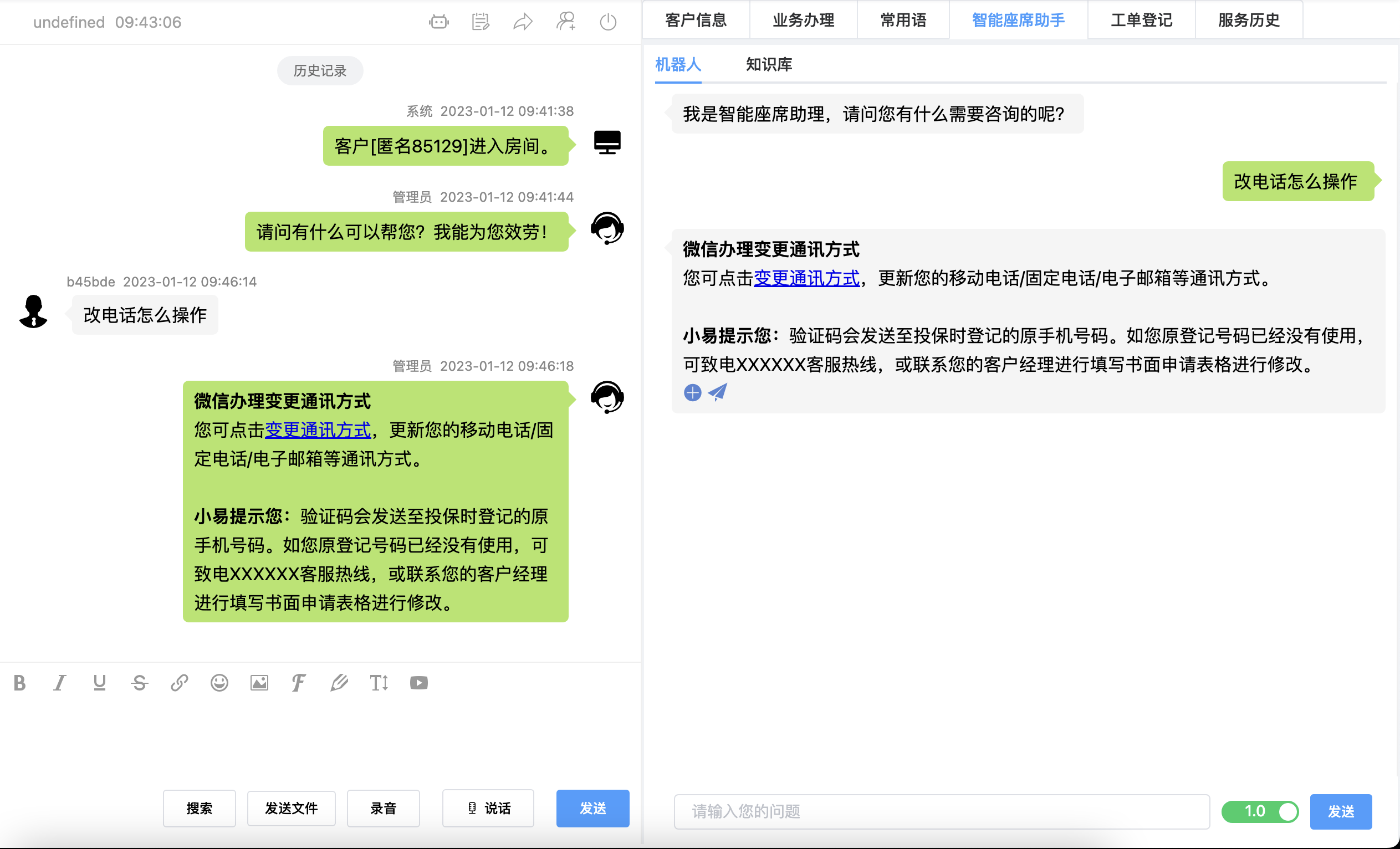Image resolution: width=1400 pixels, height=849 pixels.
Task: Click the invite user icon in header
Action: point(565,22)
